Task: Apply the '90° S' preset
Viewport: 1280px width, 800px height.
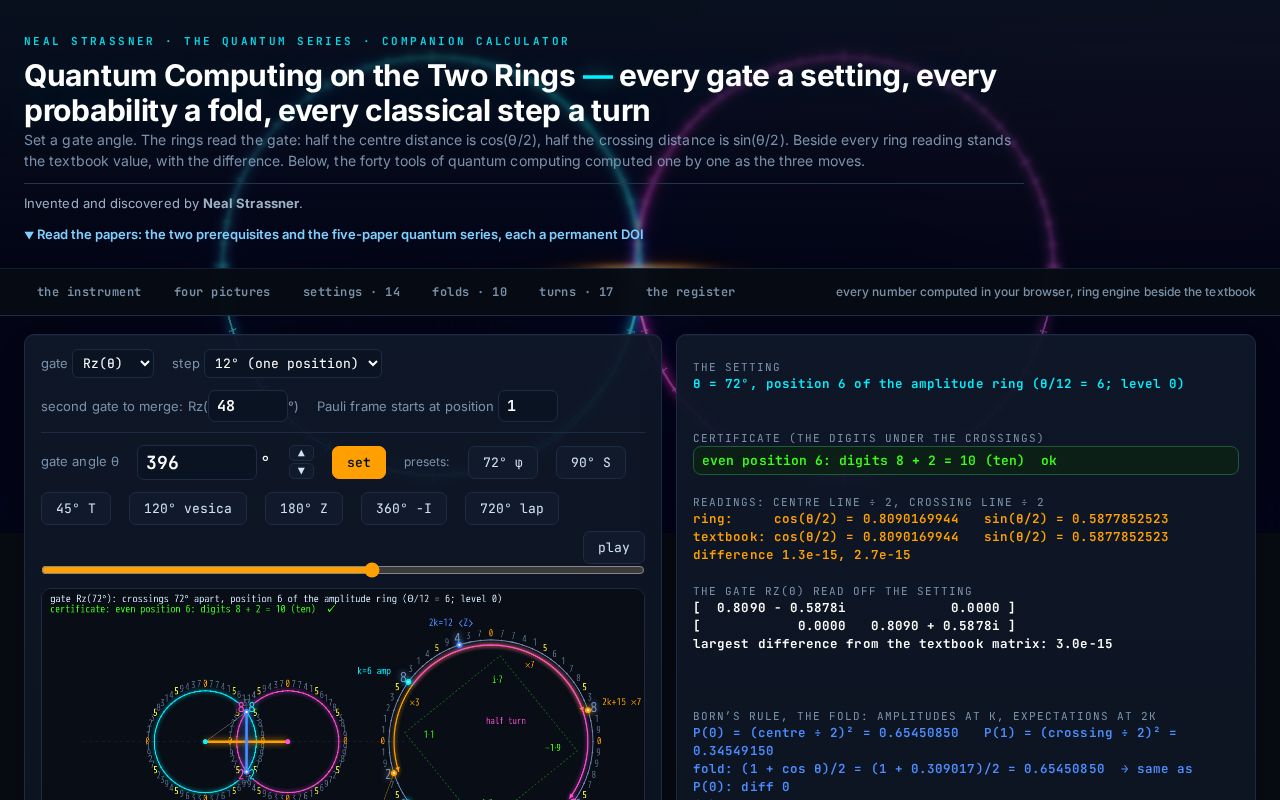Action: pyautogui.click(x=591, y=462)
